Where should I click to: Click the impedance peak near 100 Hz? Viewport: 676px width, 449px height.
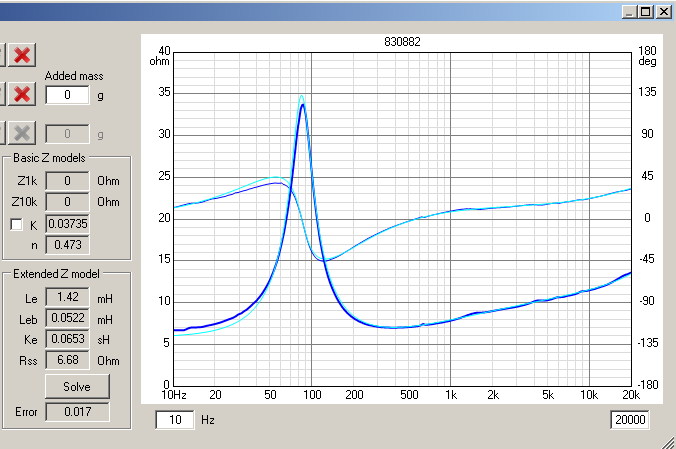coord(303,105)
